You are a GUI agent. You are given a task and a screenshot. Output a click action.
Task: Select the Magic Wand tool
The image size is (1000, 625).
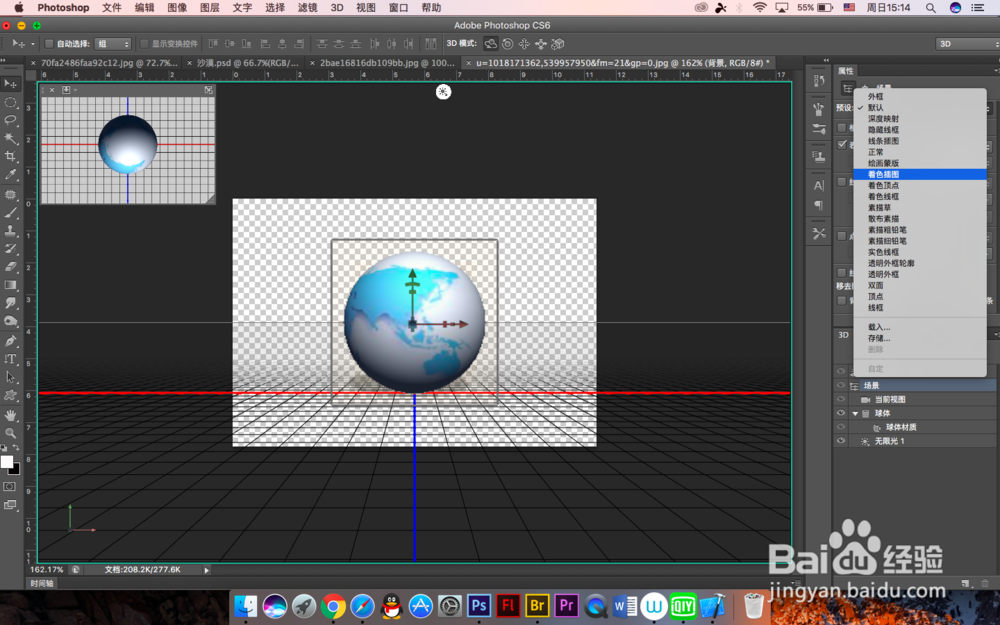pos(10,138)
